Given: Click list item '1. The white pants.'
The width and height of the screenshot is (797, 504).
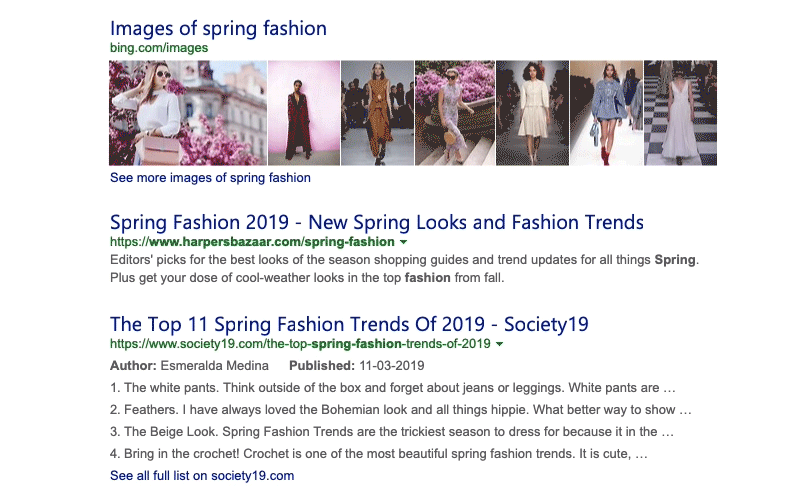Looking at the screenshot, I should click(x=392, y=388).
